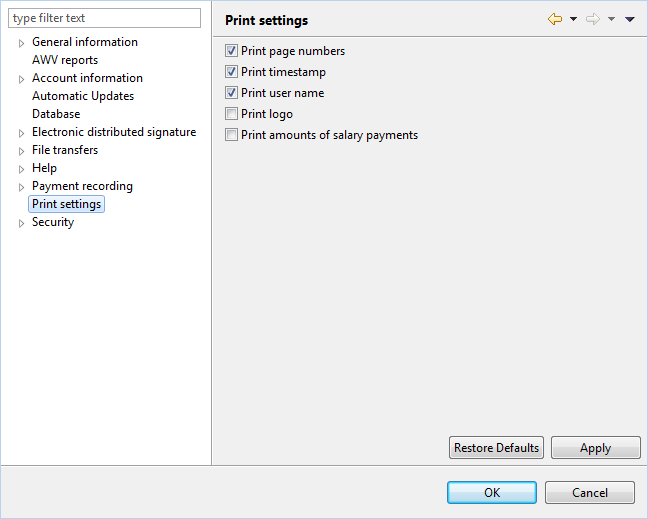
Task: Open the back history dropdown arrow
Action: [574, 19]
